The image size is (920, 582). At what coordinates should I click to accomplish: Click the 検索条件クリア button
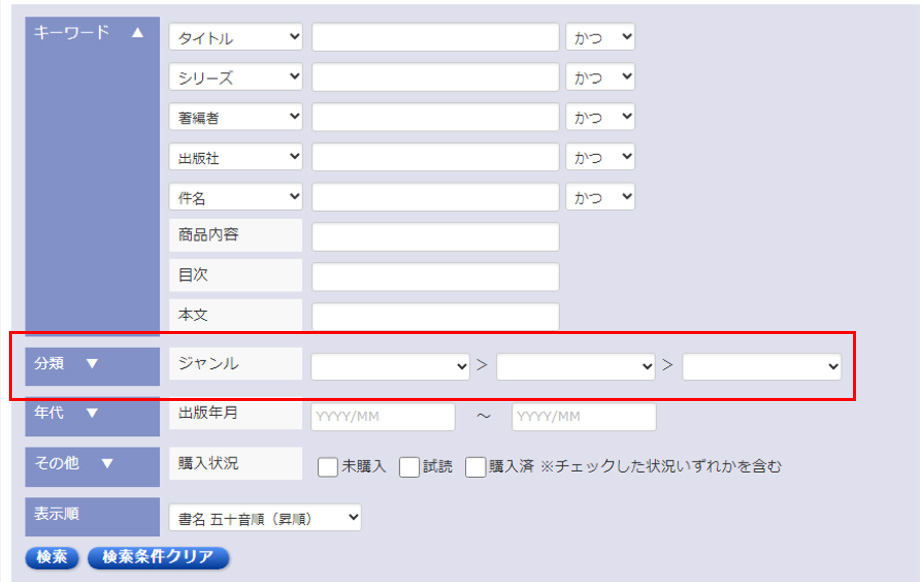pos(158,558)
